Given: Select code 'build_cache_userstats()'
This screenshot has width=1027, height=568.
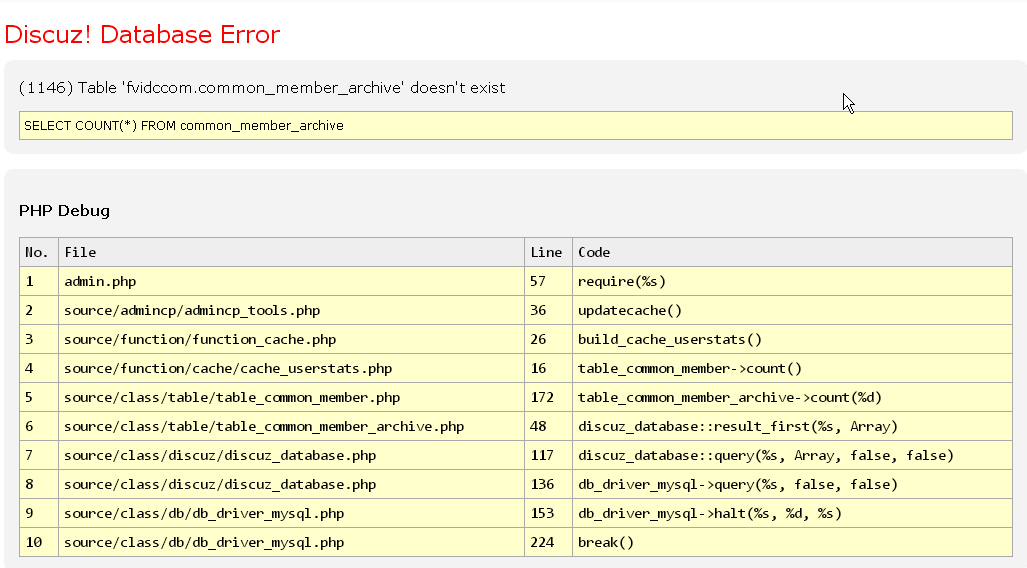Looking at the screenshot, I should tap(669, 339).
